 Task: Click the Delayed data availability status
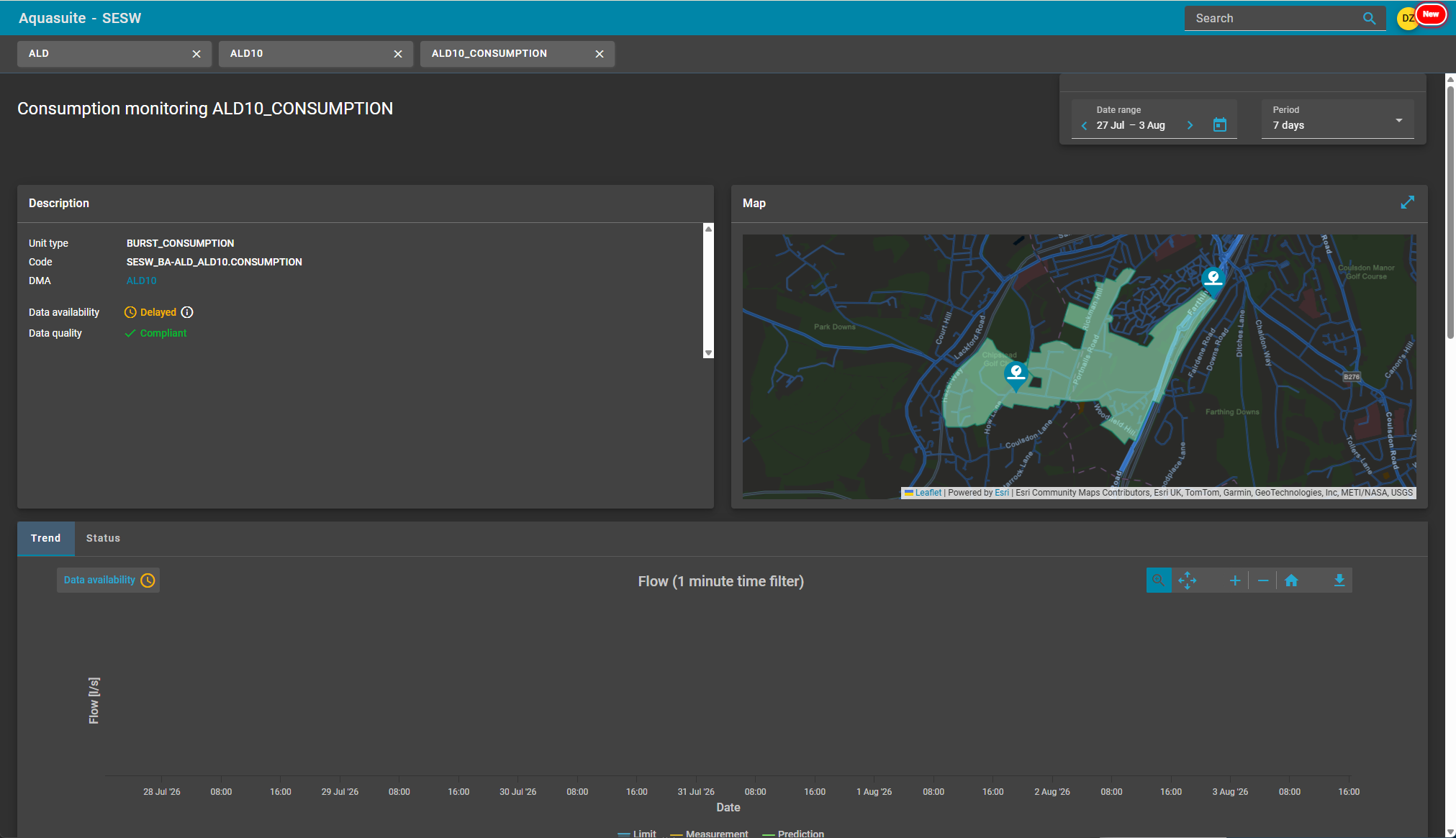(x=150, y=312)
